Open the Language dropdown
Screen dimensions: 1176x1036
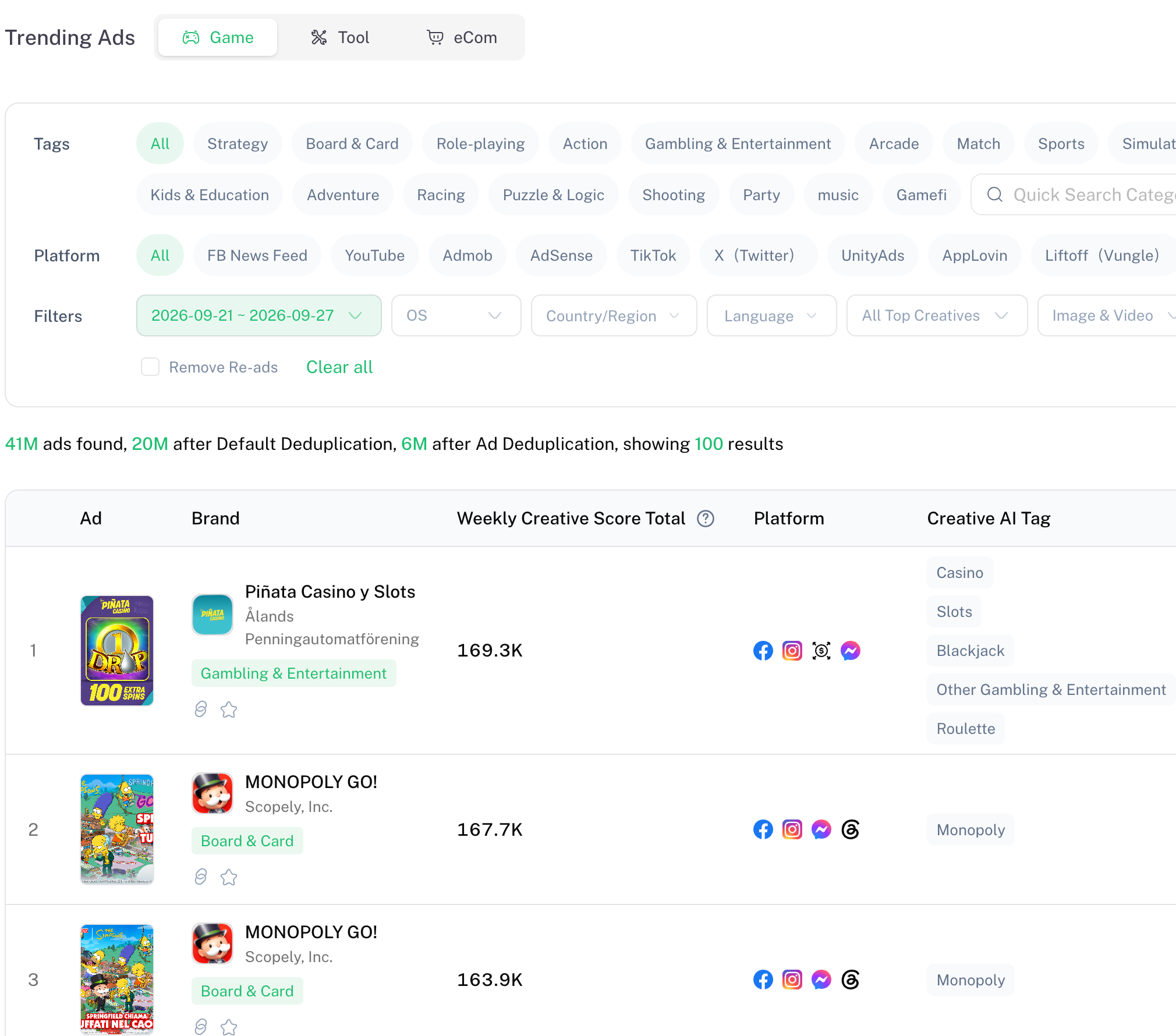[771, 315]
